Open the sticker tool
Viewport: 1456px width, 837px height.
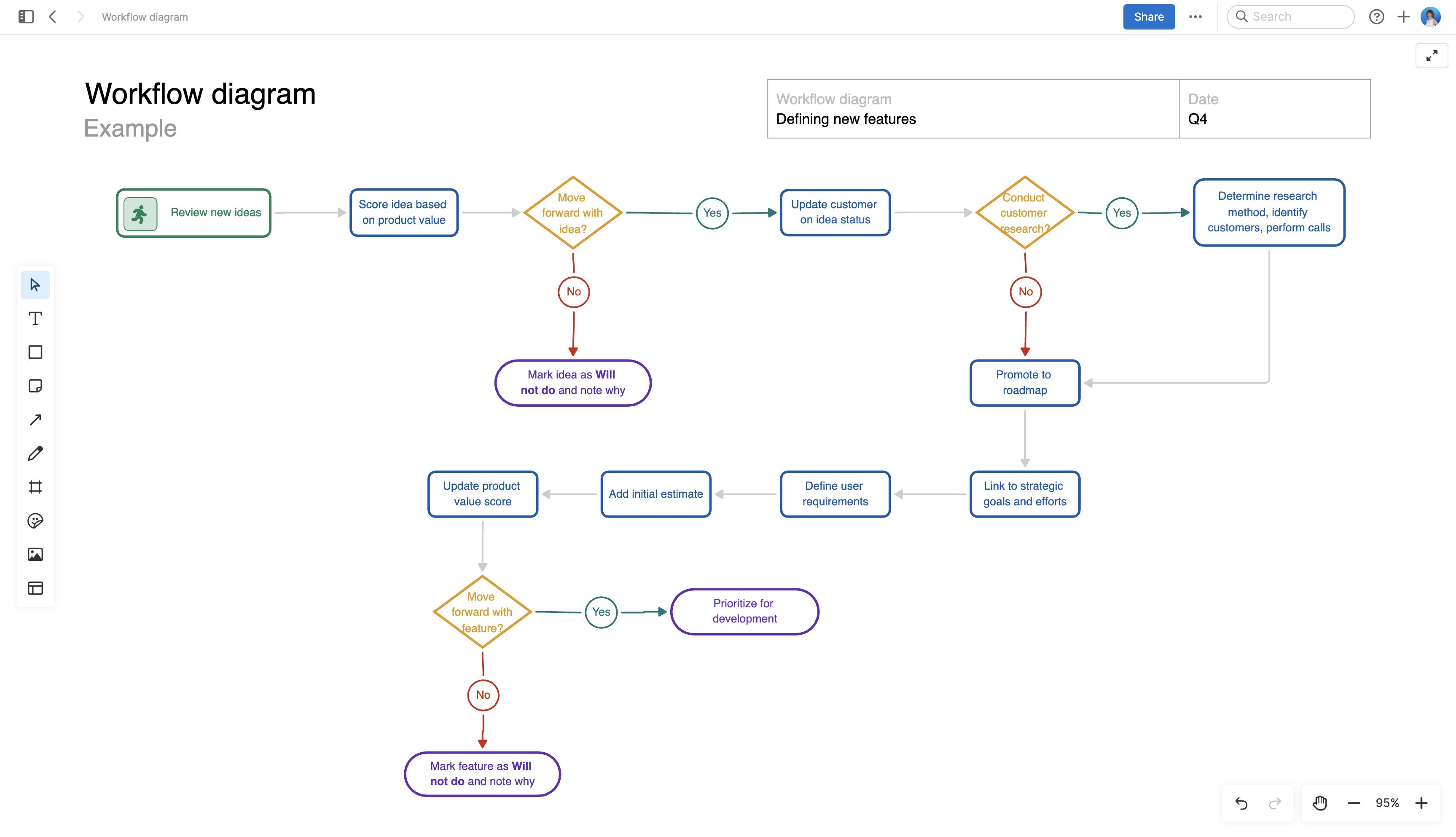click(35, 521)
